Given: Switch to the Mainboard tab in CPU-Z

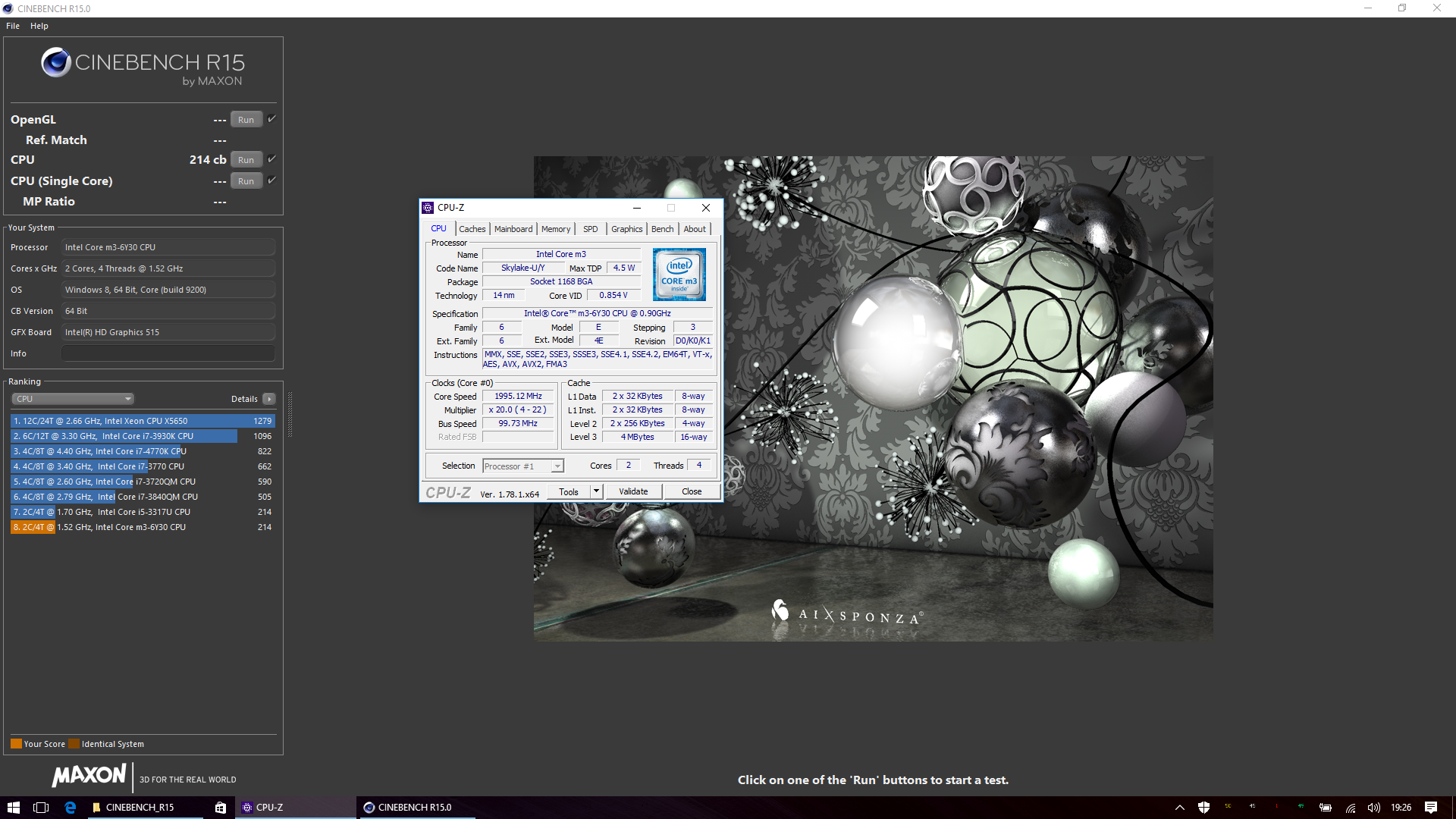Looking at the screenshot, I should [x=513, y=229].
